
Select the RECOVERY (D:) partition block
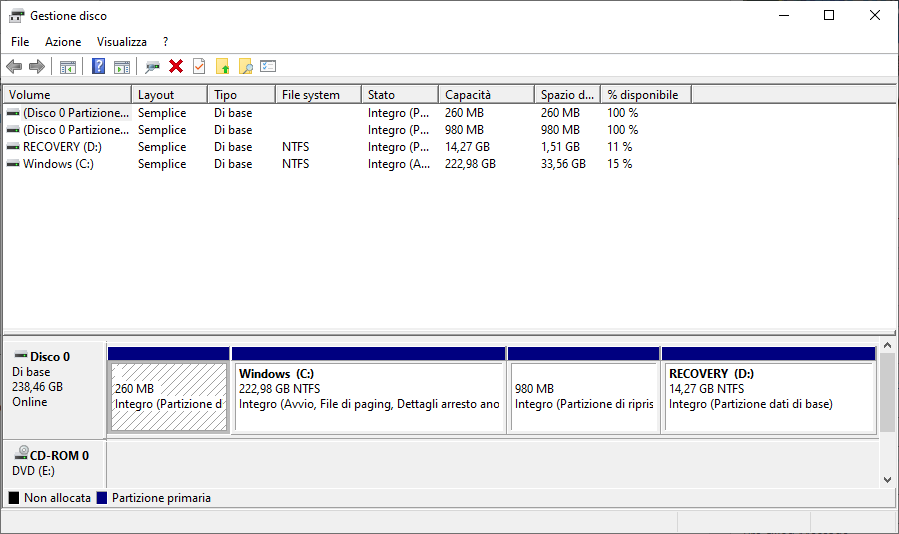[768, 396]
